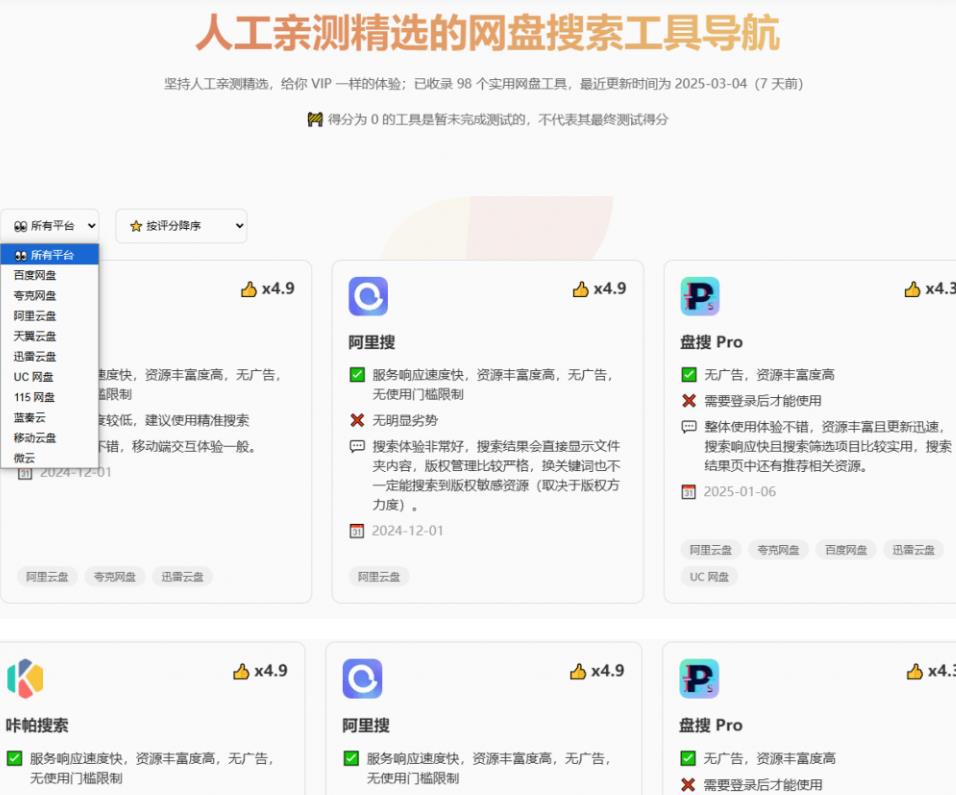
Task: Click page heading 人工亲测精选的网盘搜索工具导航
Action: coord(488,33)
